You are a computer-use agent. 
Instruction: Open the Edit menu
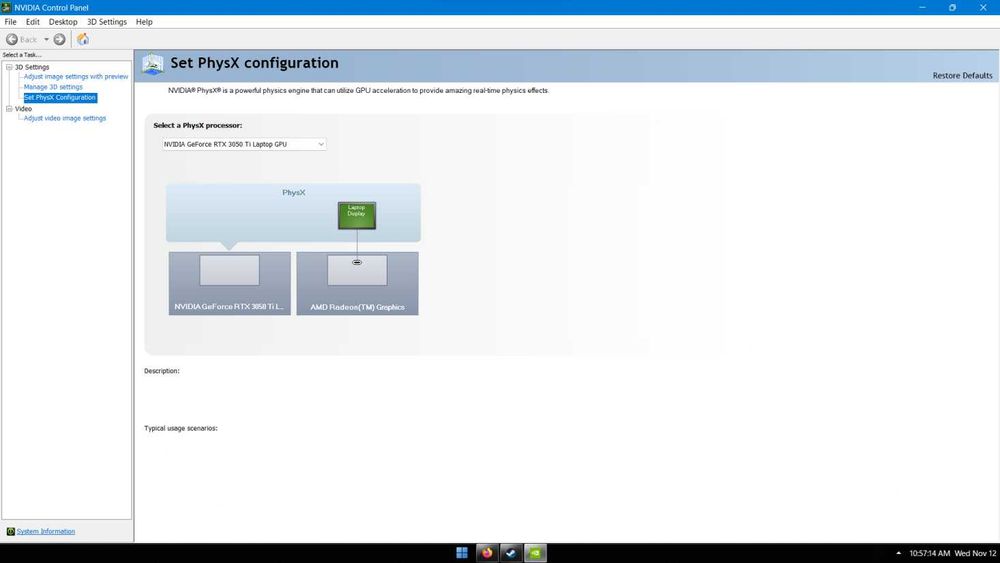pos(33,22)
